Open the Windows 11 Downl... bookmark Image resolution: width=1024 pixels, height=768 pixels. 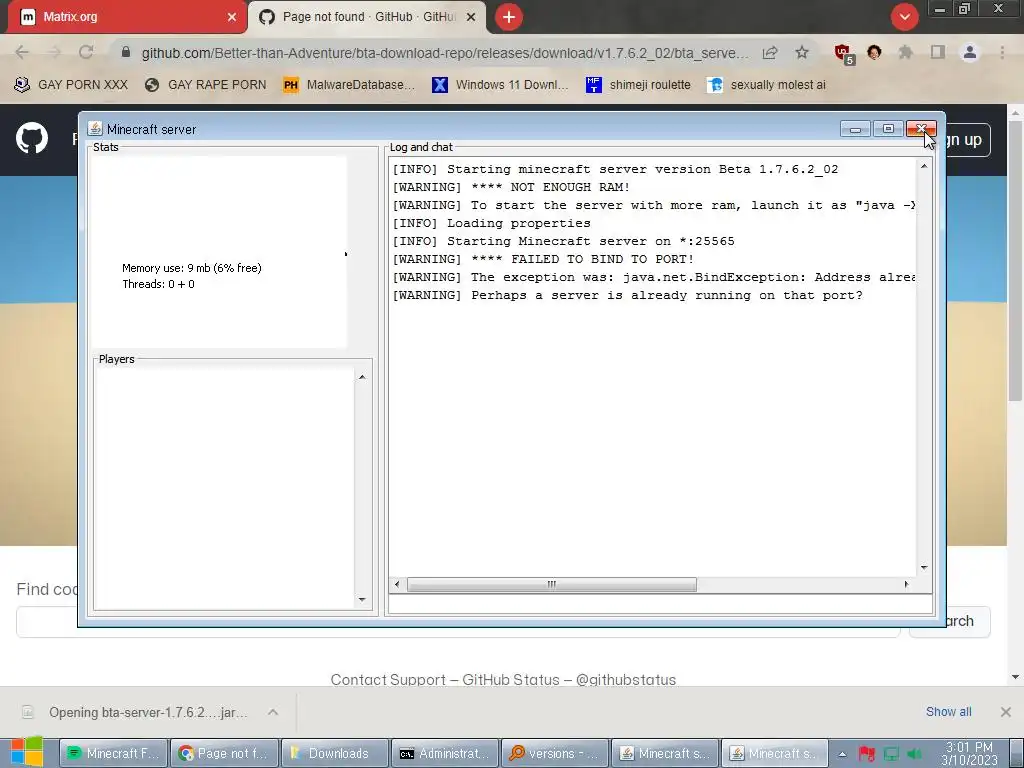click(500, 85)
